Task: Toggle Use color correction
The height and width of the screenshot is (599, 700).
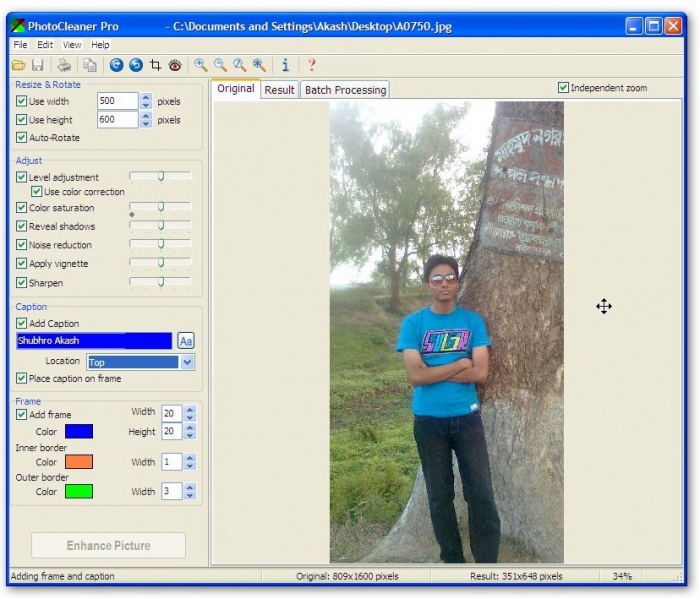Action: [x=37, y=192]
